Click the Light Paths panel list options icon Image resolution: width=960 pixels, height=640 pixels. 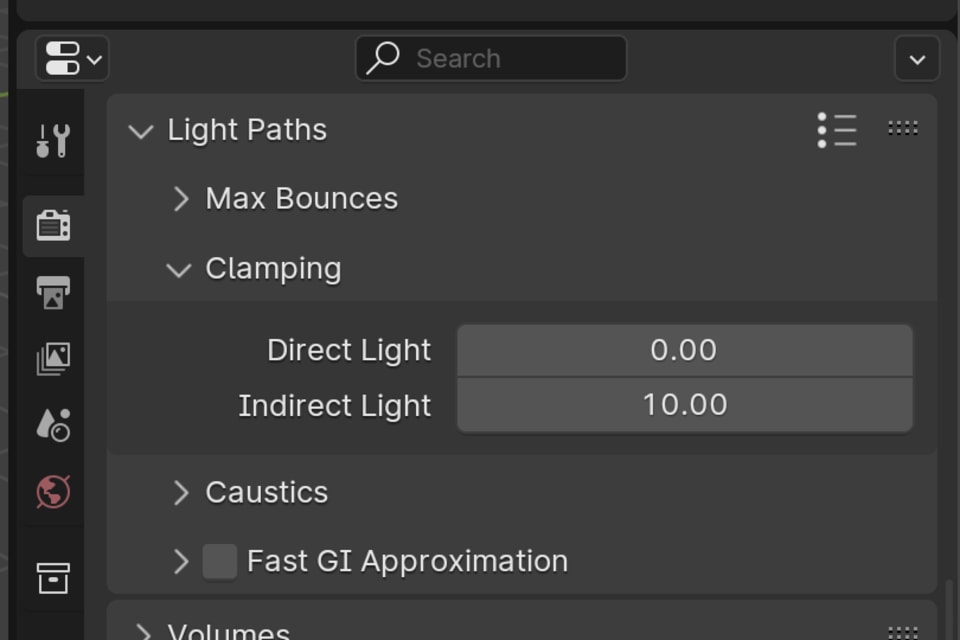pos(836,129)
